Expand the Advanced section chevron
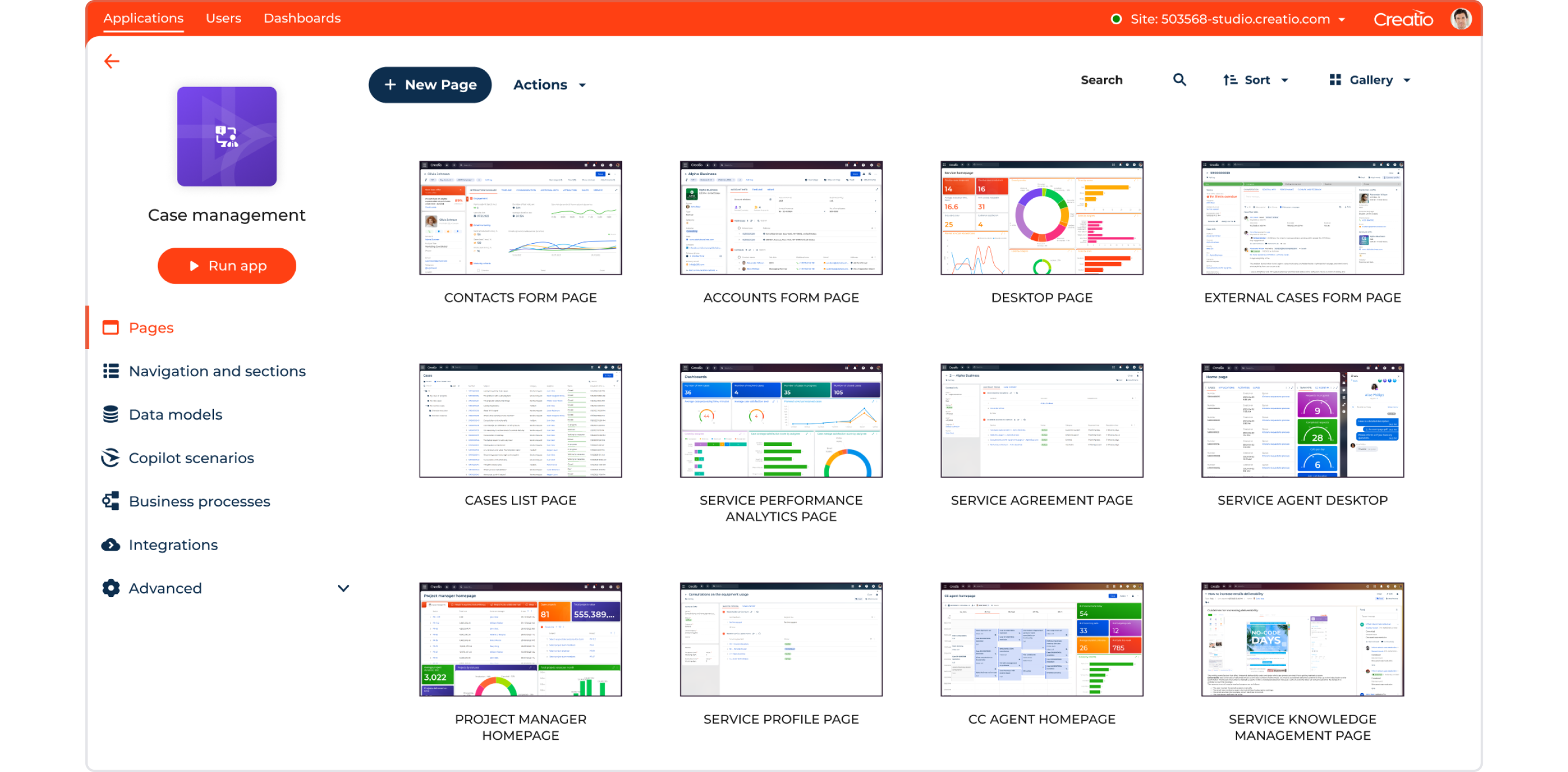Viewport: 1568px width, 772px height. (x=344, y=588)
